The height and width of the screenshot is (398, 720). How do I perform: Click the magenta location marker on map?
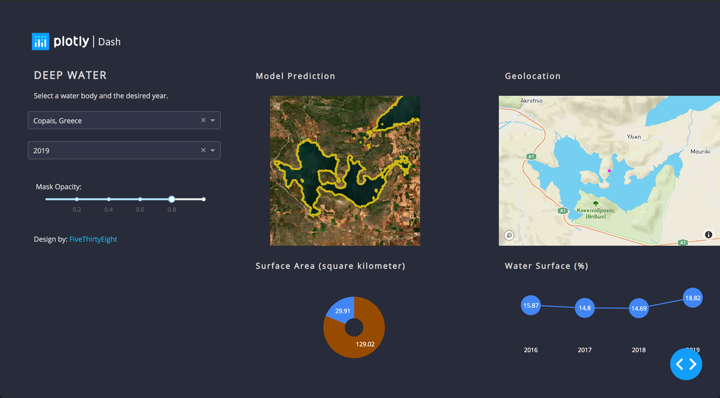pyautogui.click(x=609, y=171)
